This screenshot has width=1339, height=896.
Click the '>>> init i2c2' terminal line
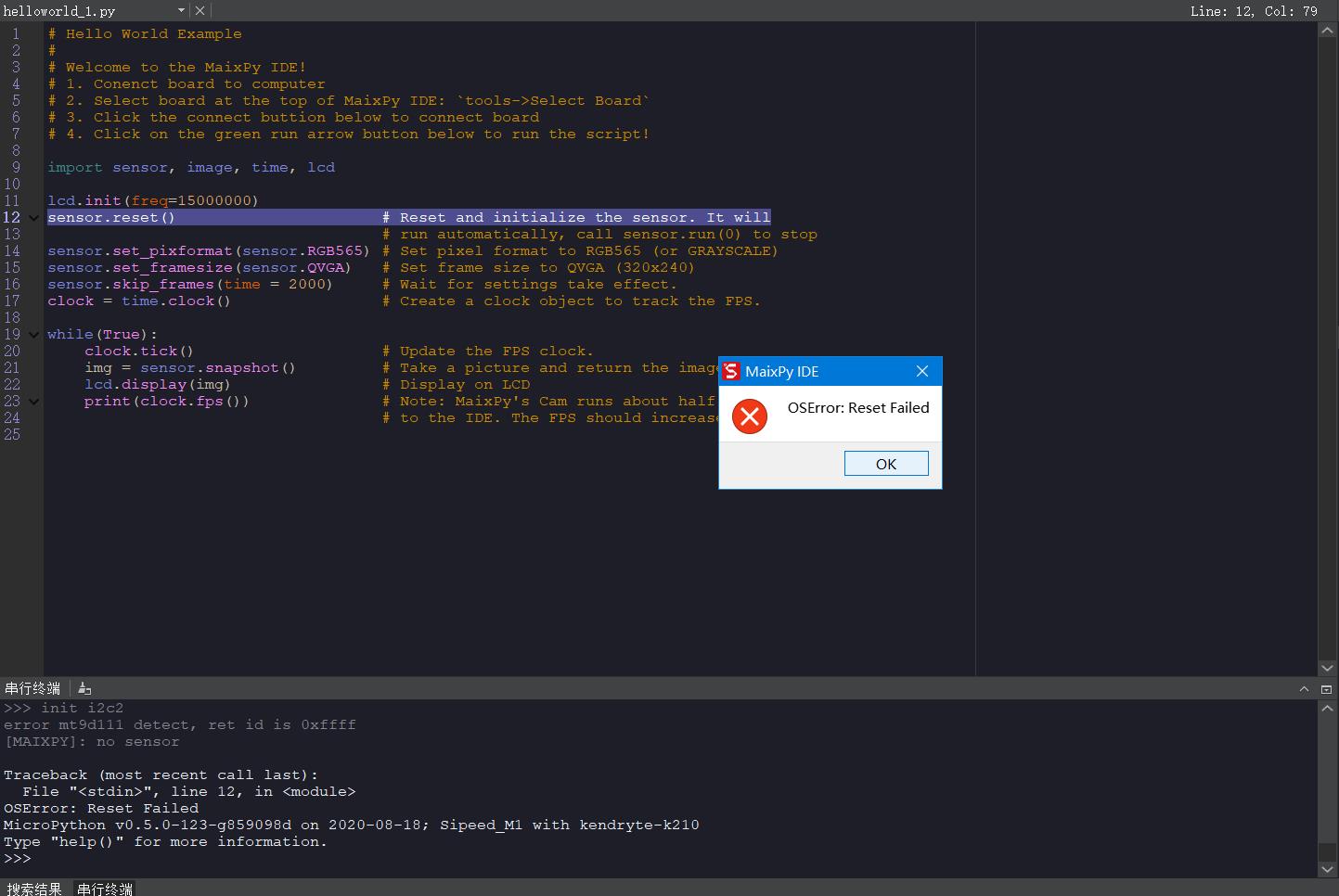(64, 708)
